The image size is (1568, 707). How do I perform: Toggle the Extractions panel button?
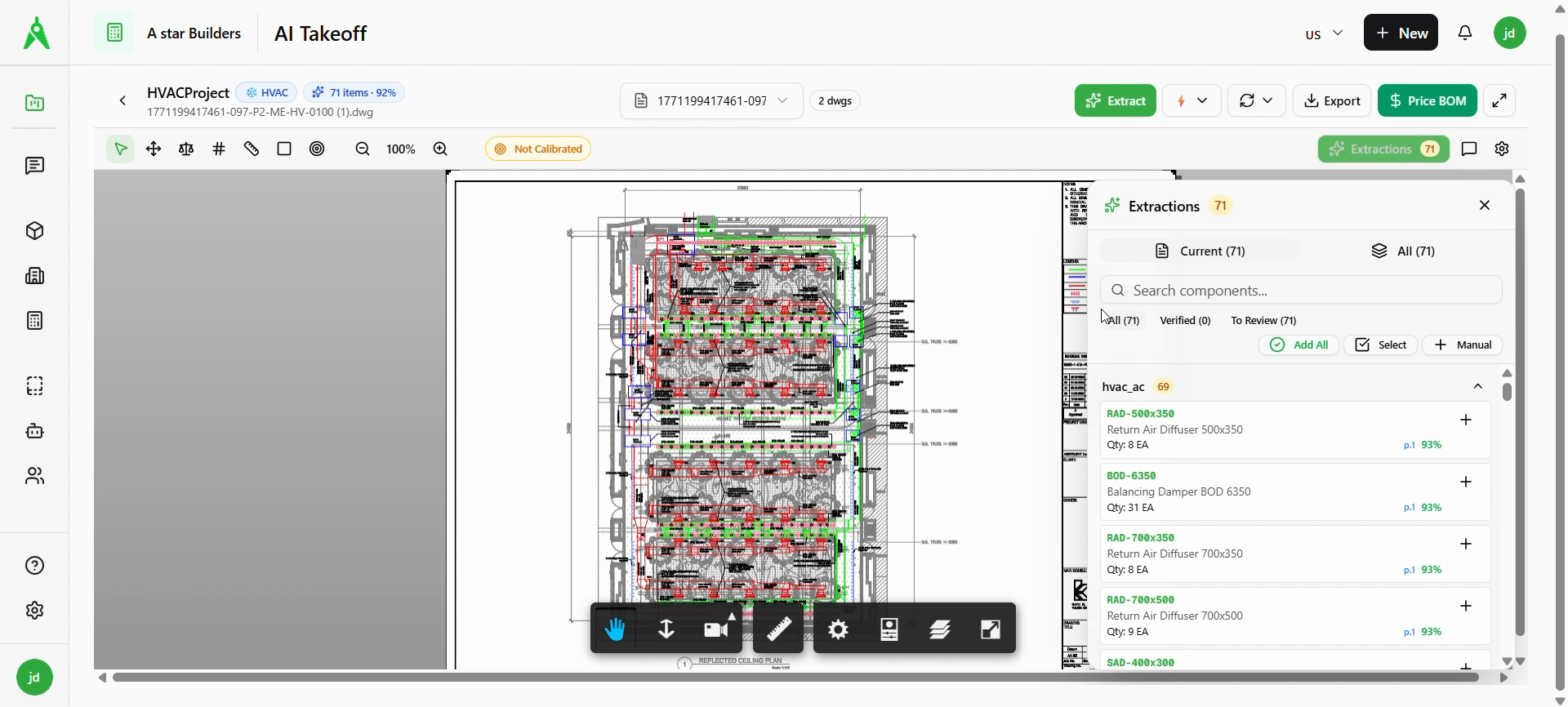pyautogui.click(x=1383, y=149)
